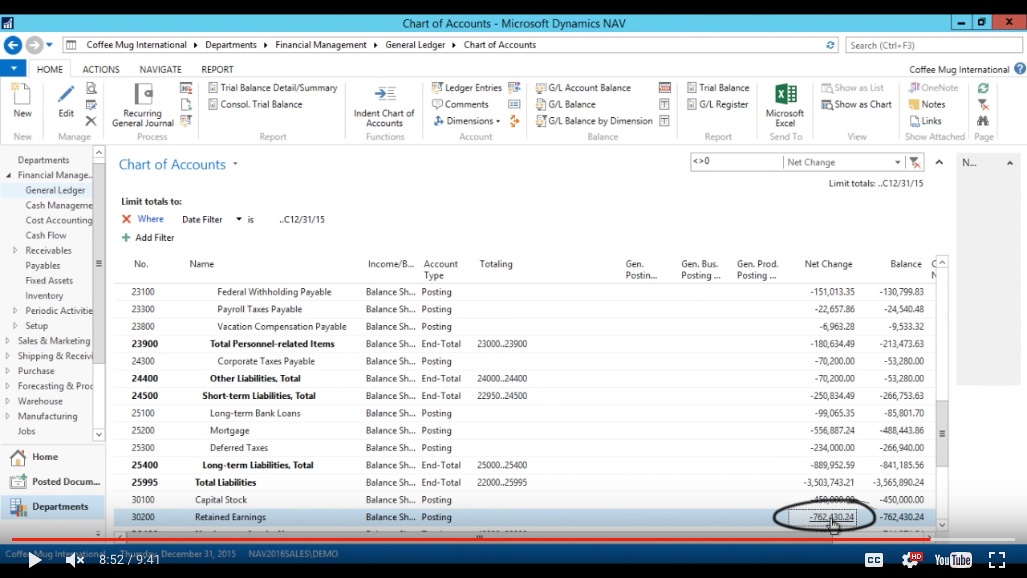The height and width of the screenshot is (578, 1027).
Task: Click the quick filter value field
Action: (x=736, y=162)
